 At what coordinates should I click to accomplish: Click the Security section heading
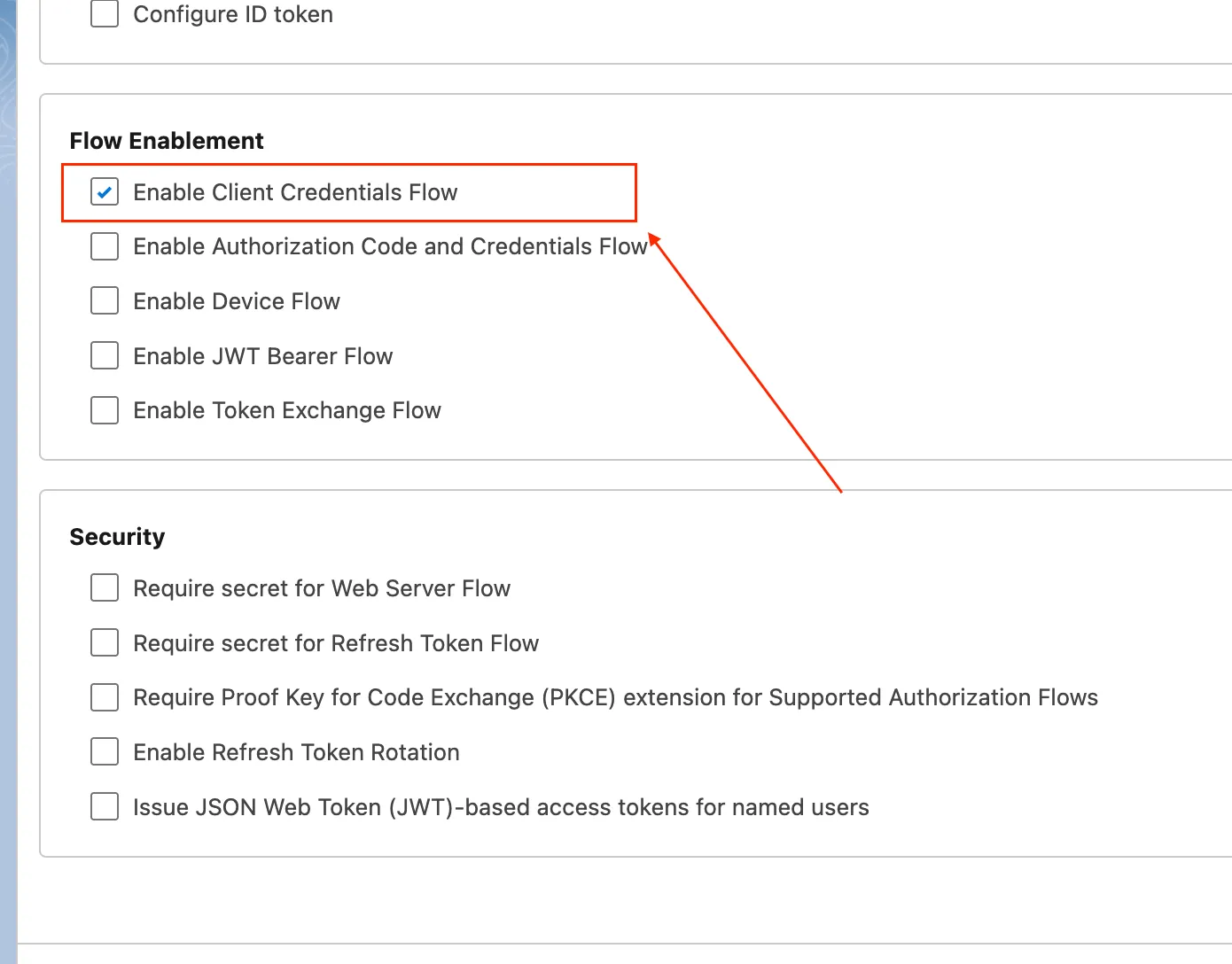[117, 537]
